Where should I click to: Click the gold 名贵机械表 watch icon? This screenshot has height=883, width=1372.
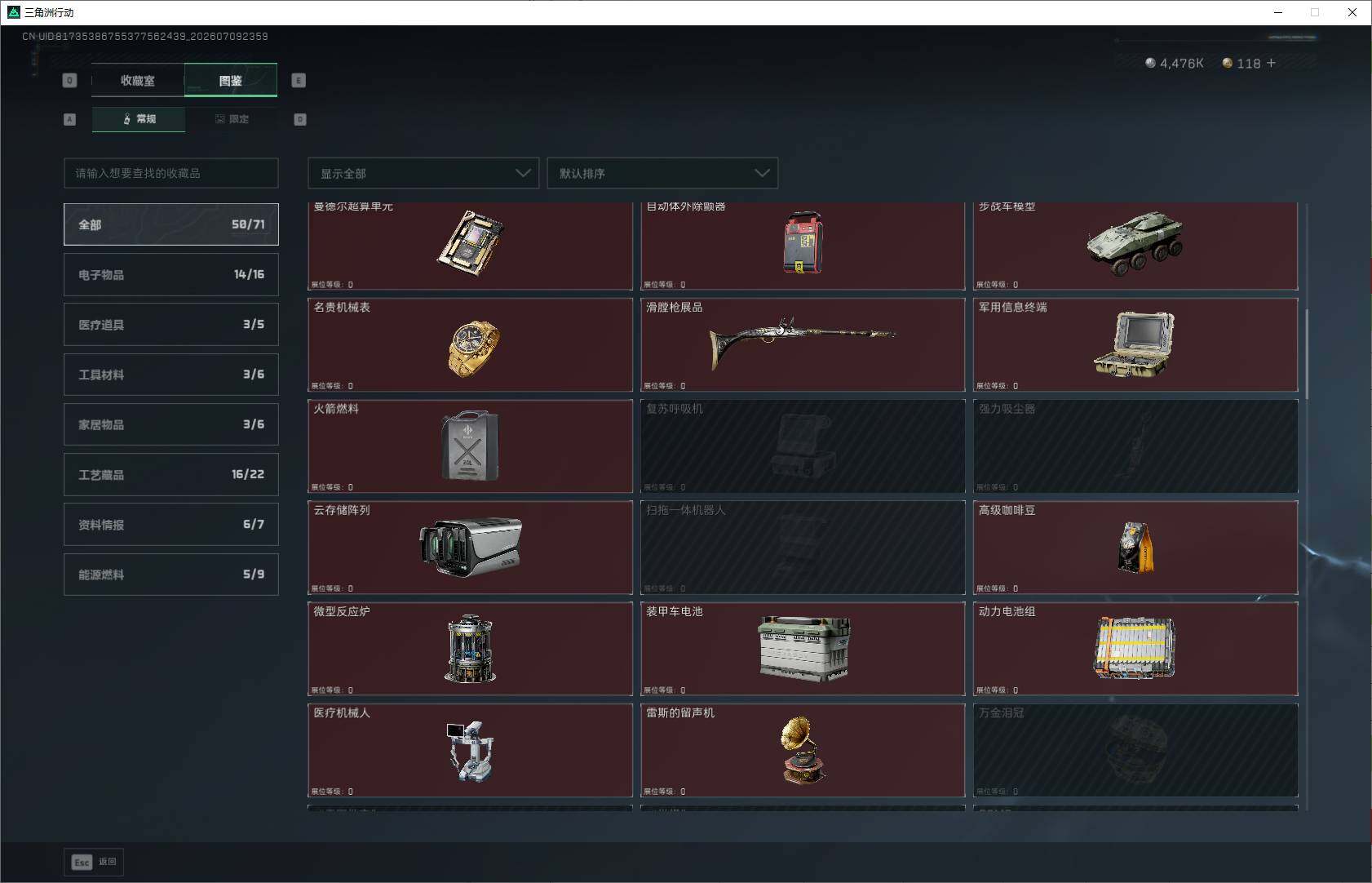(473, 348)
